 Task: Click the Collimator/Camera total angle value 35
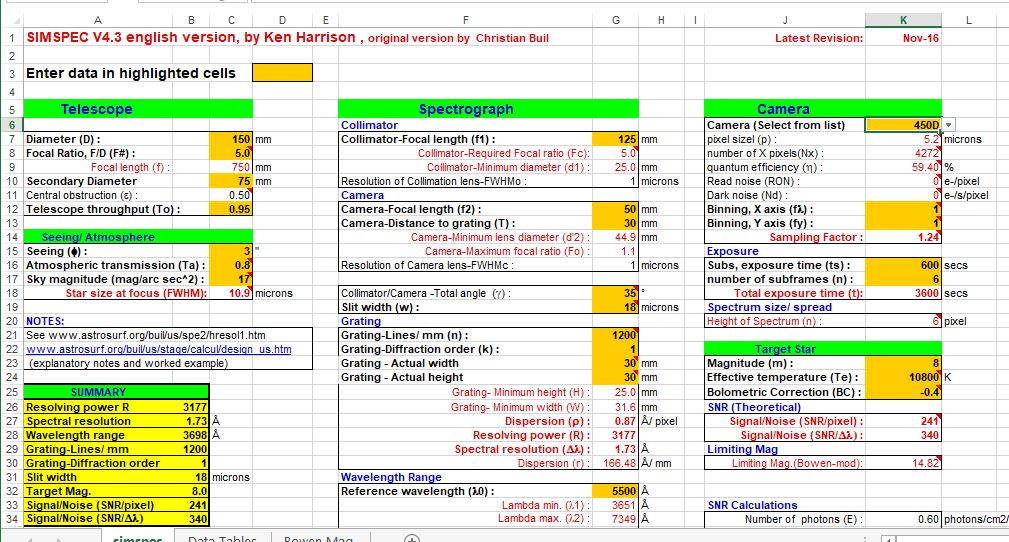click(615, 293)
